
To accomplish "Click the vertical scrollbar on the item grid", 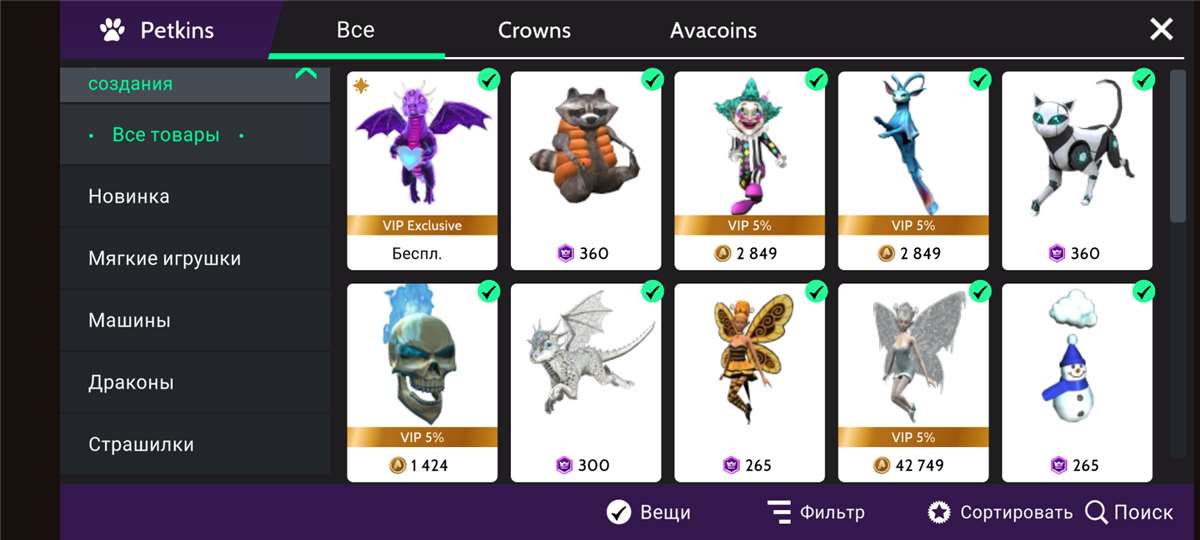I will (x=1178, y=146).
